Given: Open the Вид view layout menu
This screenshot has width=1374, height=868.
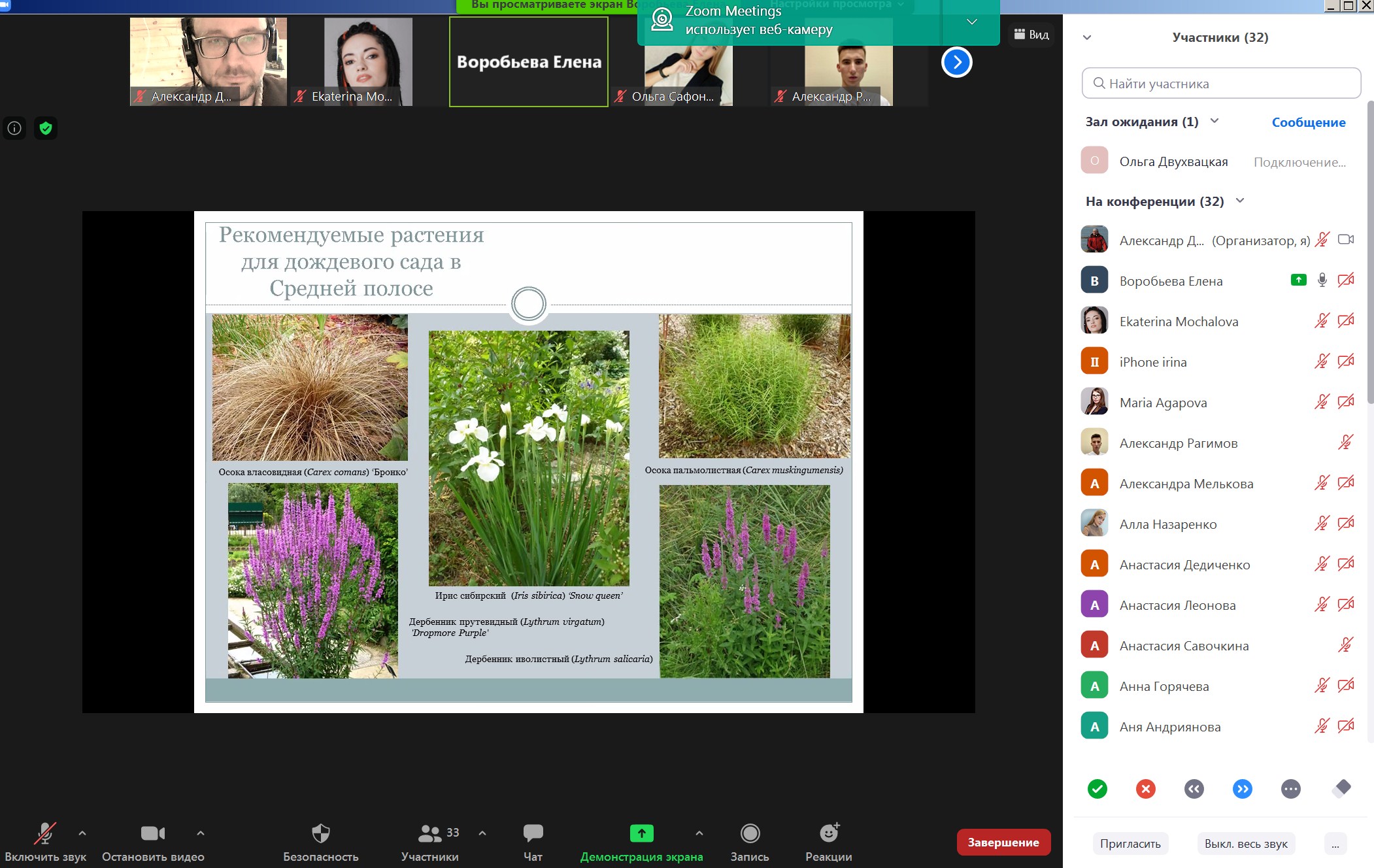Looking at the screenshot, I should pos(1031,35).
